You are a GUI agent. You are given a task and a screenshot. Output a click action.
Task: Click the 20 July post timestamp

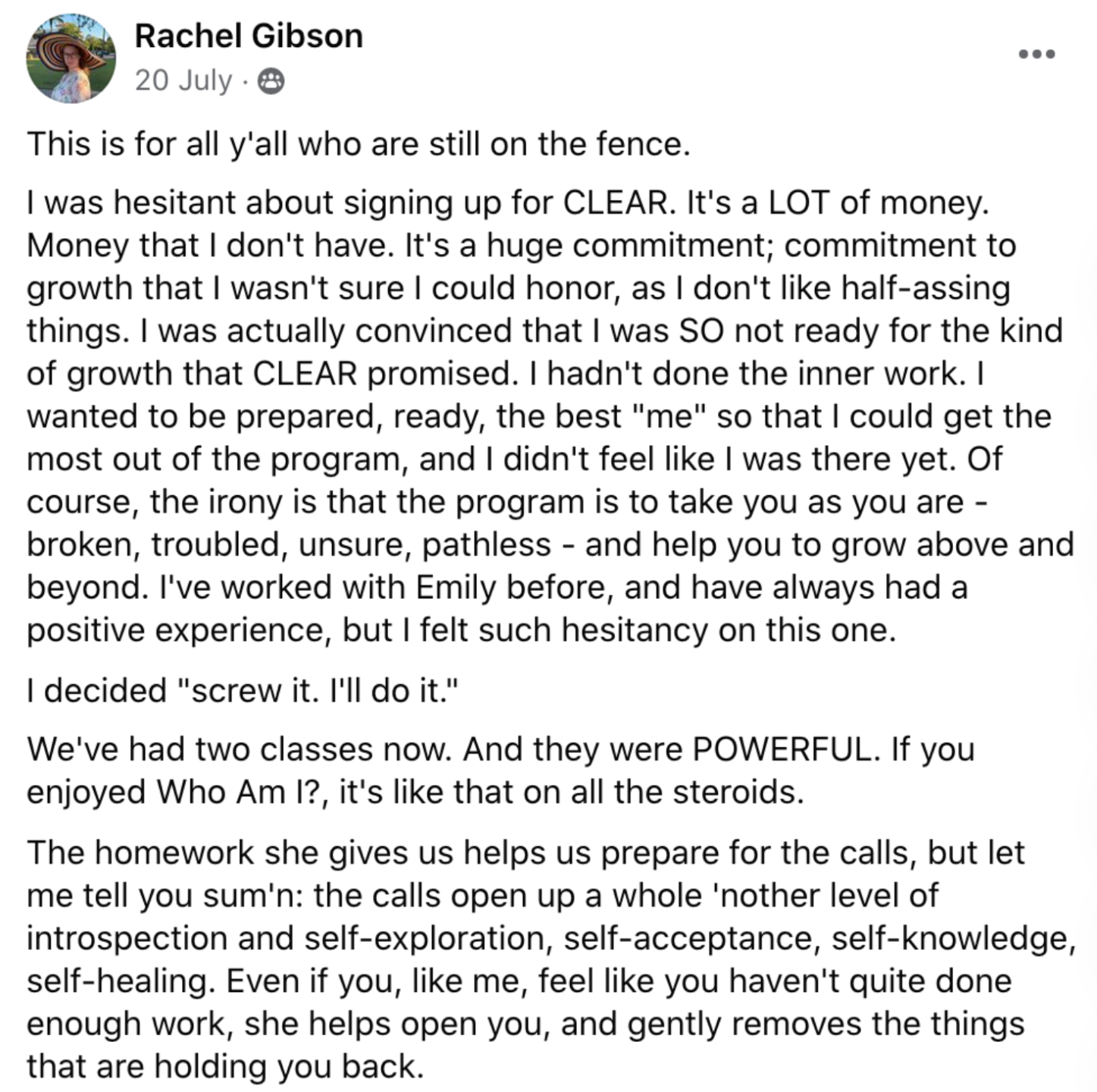[183, 80]
